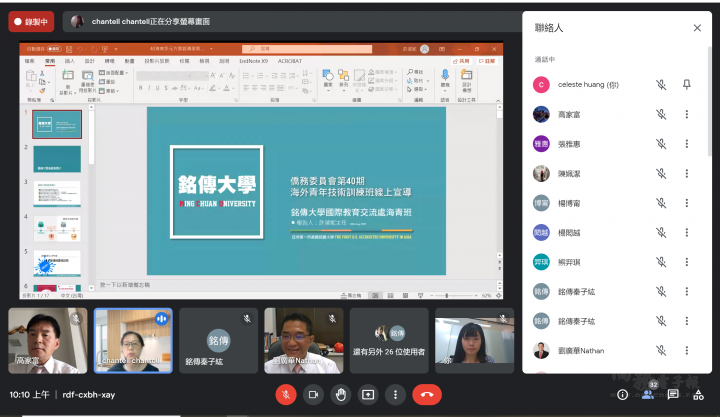This screenshot has width=720, height=417.
Task: Click the 還有另外 26 位使用者 tile
Action: point(389,341)
